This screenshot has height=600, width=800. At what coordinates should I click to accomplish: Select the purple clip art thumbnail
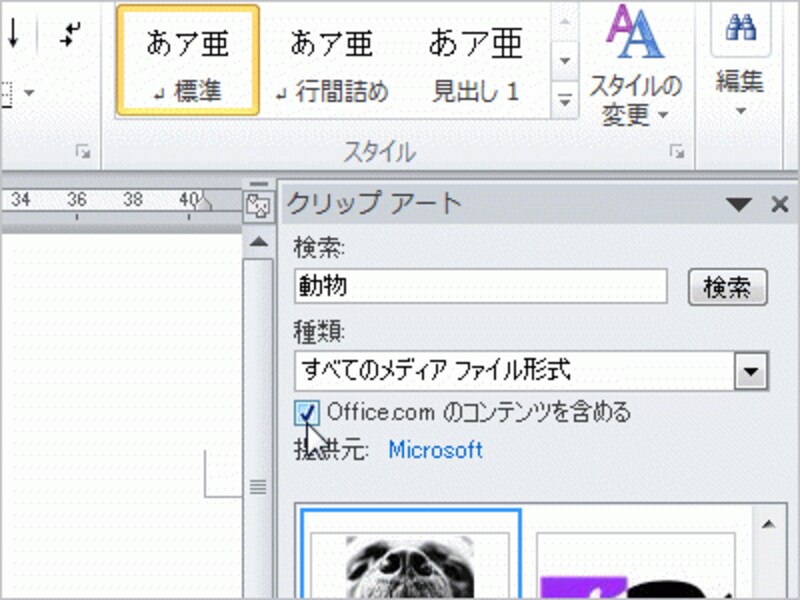tap(636, 565)
